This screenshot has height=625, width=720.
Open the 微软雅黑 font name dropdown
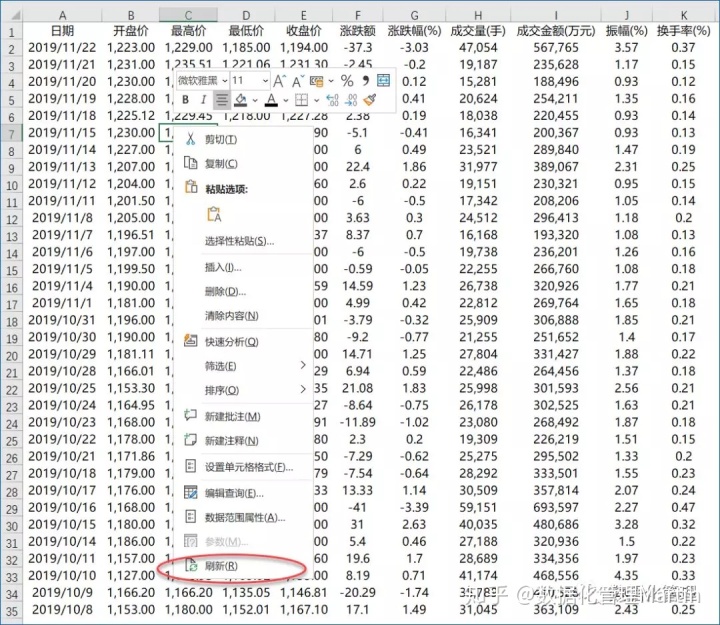tap(225, 81)
